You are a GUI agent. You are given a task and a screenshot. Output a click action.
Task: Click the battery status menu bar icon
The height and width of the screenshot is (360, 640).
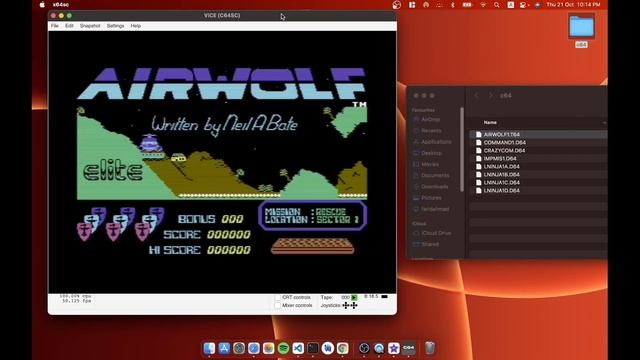tap(467, 5)
